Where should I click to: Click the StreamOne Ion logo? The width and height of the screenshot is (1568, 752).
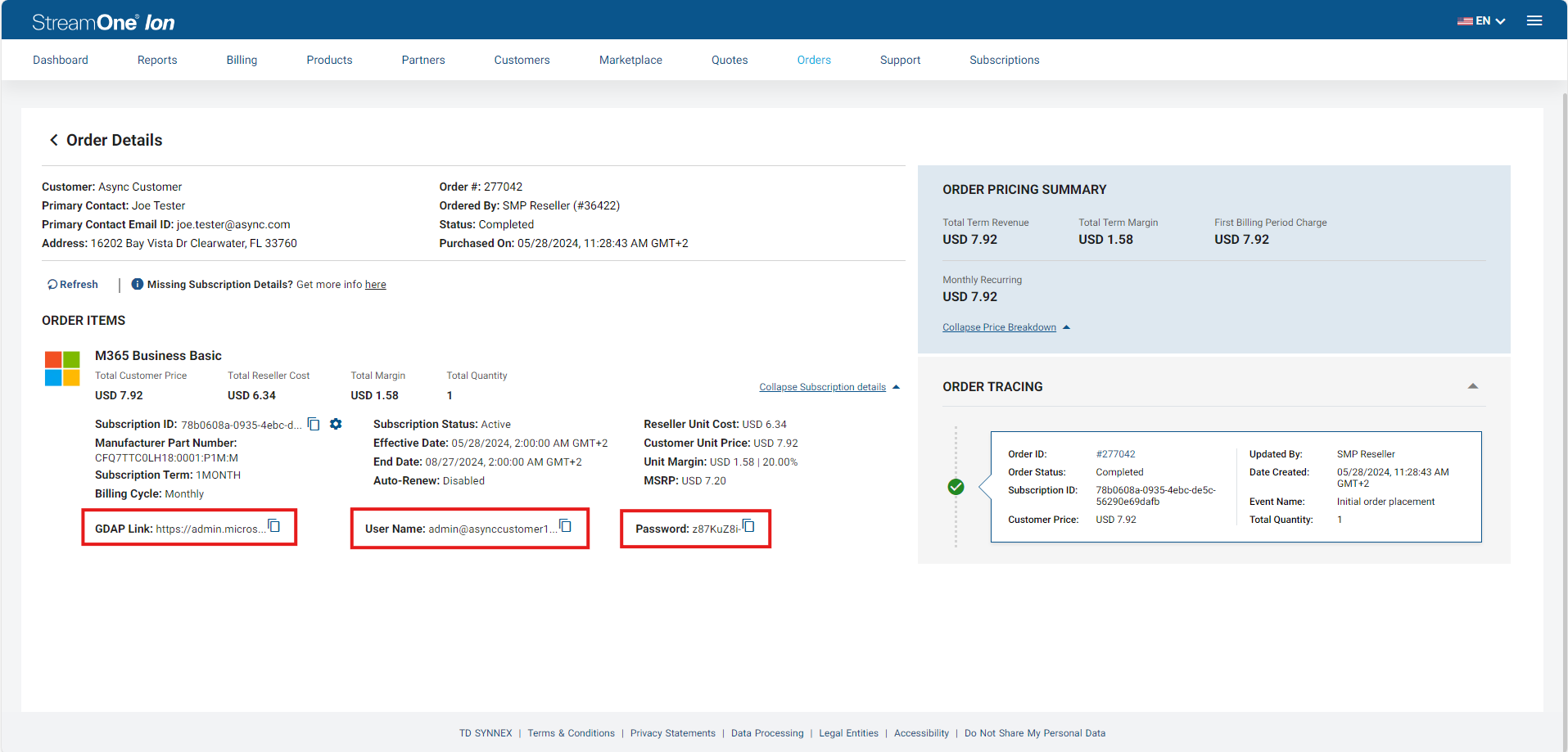point(103,22)
